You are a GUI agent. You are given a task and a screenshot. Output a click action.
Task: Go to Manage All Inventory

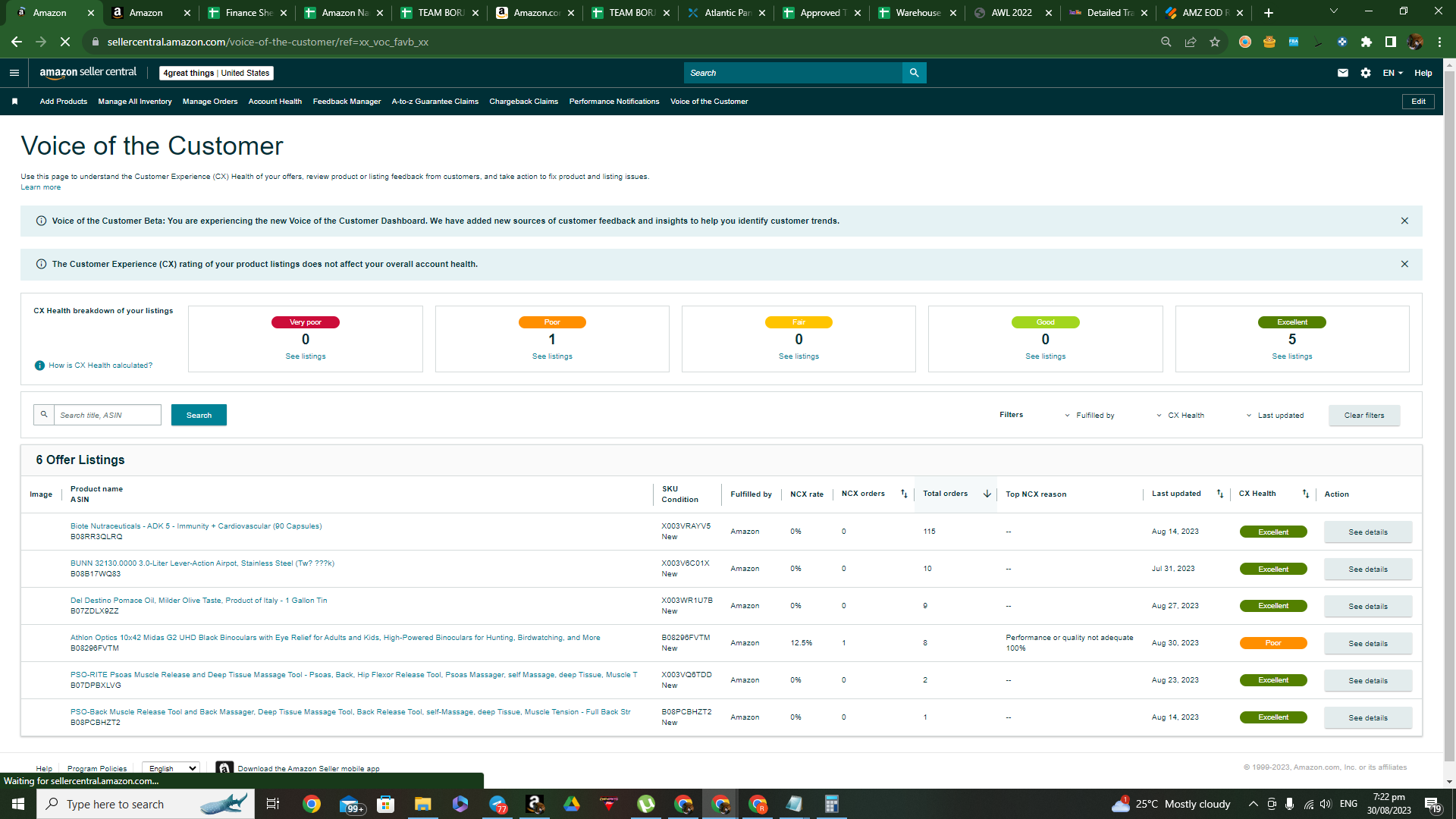[135, 102]
